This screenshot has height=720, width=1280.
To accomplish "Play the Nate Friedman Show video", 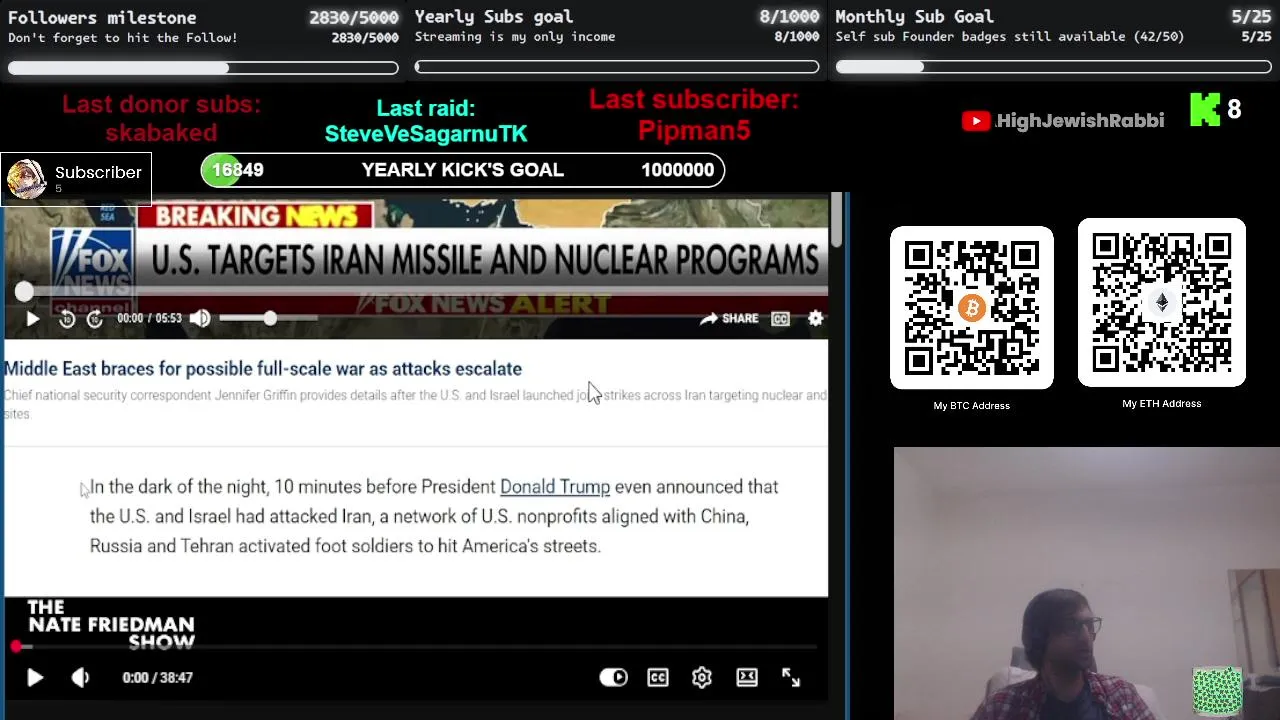I will pos(34,677).
